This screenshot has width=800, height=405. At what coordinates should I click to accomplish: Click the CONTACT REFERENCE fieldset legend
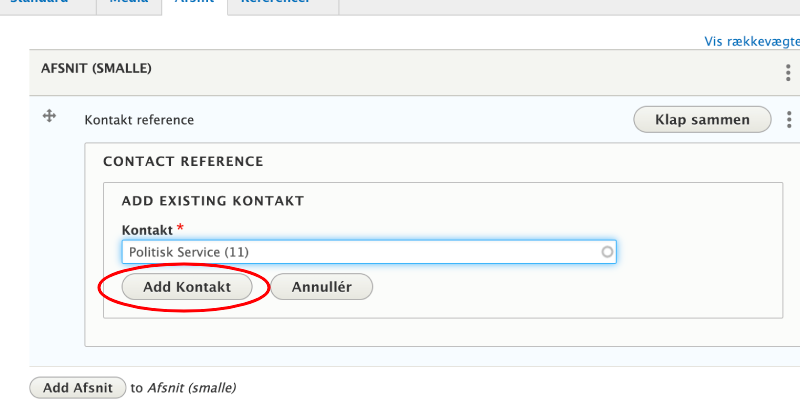(183, 161)
